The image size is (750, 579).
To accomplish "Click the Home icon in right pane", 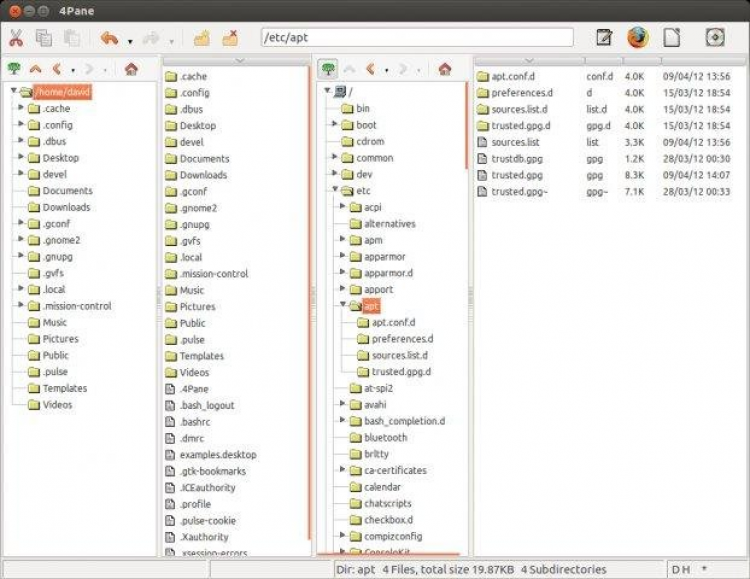I will pyautogui.click(x=445, y=69).
